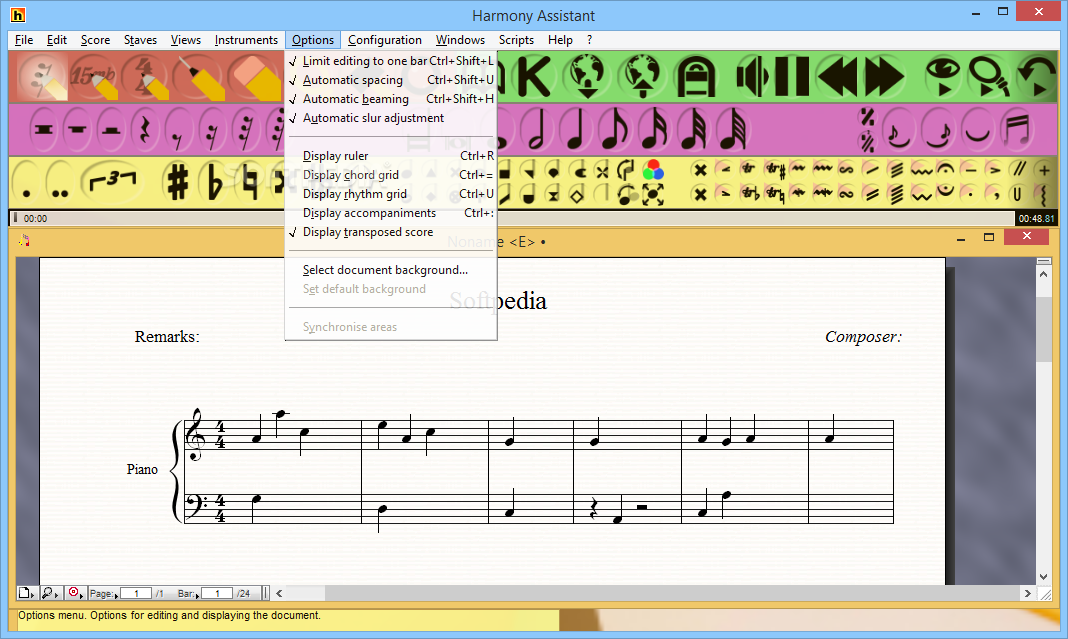
Task: Select the 15mb pencil tool
Action: tap(94, 77)
